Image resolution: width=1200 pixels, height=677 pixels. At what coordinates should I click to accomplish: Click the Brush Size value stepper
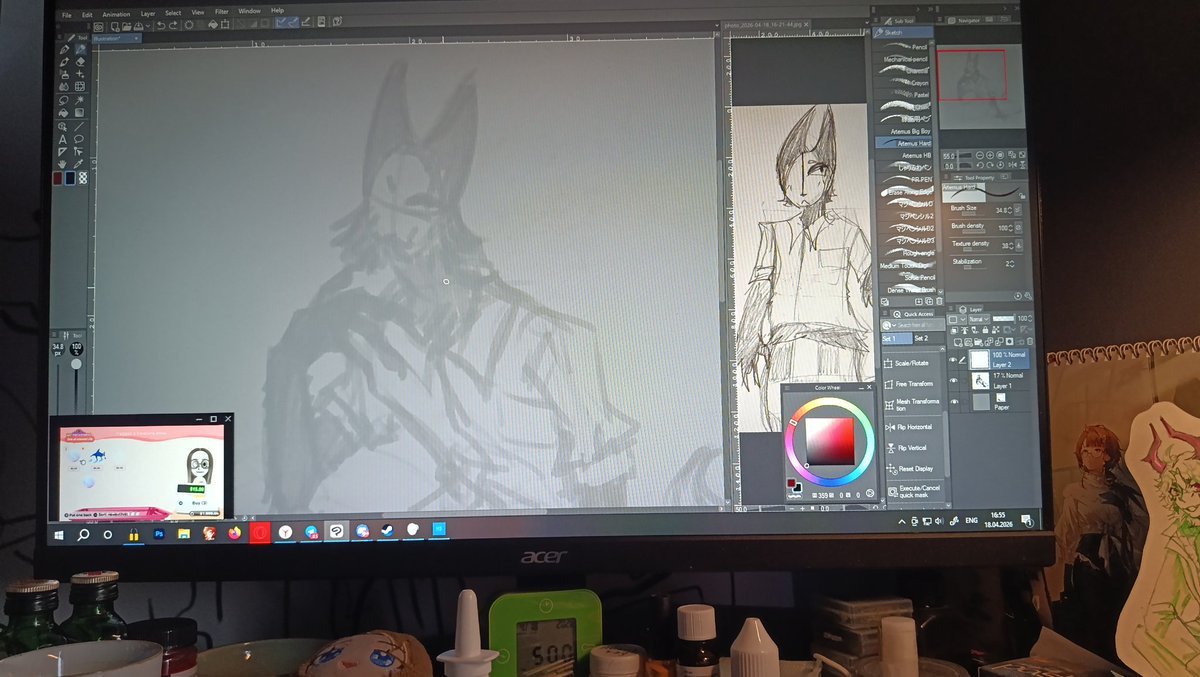(1010, 210)
